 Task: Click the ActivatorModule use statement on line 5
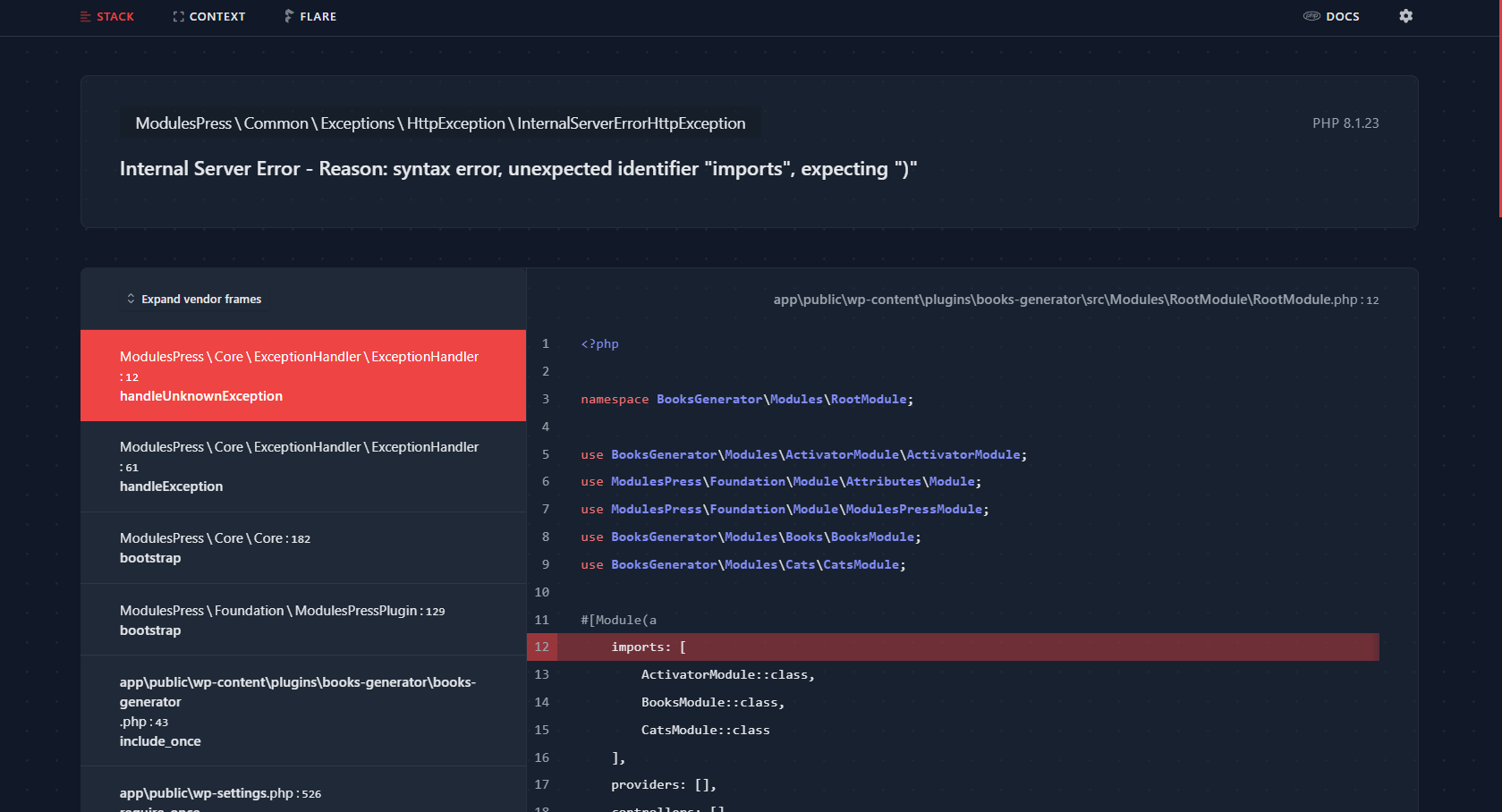point(803,455)
